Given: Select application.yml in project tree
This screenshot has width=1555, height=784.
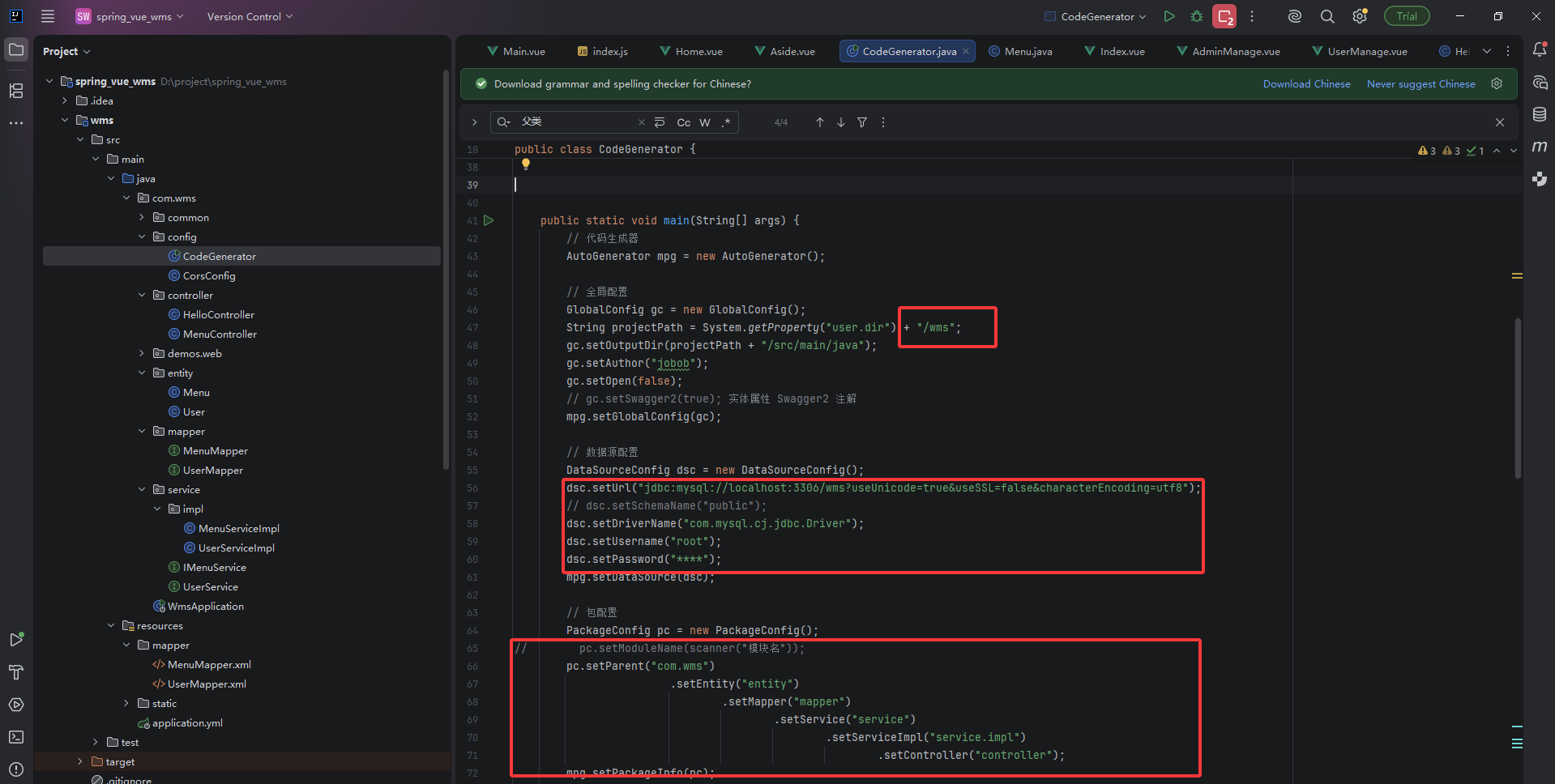Looking at the screenshot, I should [187, 722].
